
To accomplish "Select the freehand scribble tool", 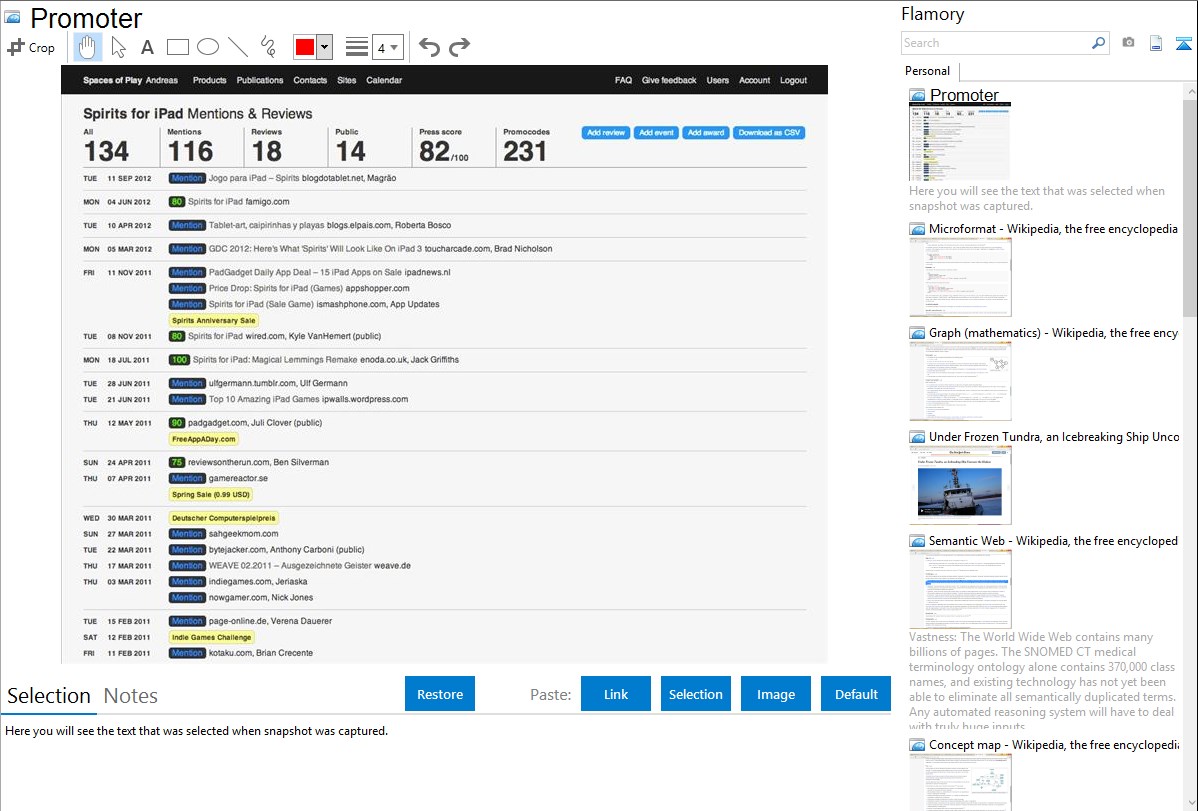I will point(268,47).
